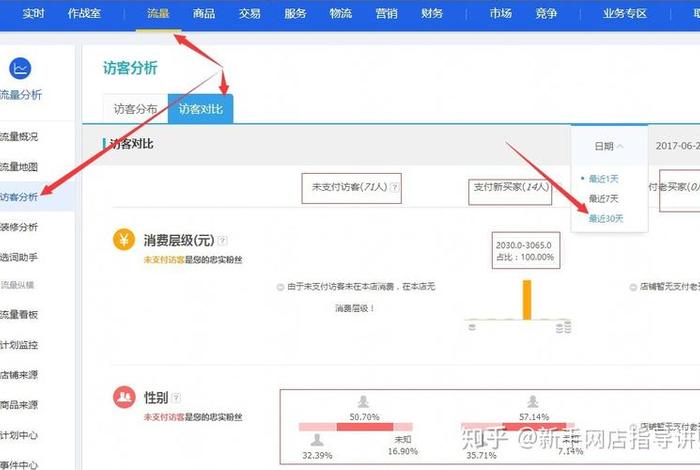Open the 业务专区 top menu
700x470 pixels.
[x=625, y=13]
